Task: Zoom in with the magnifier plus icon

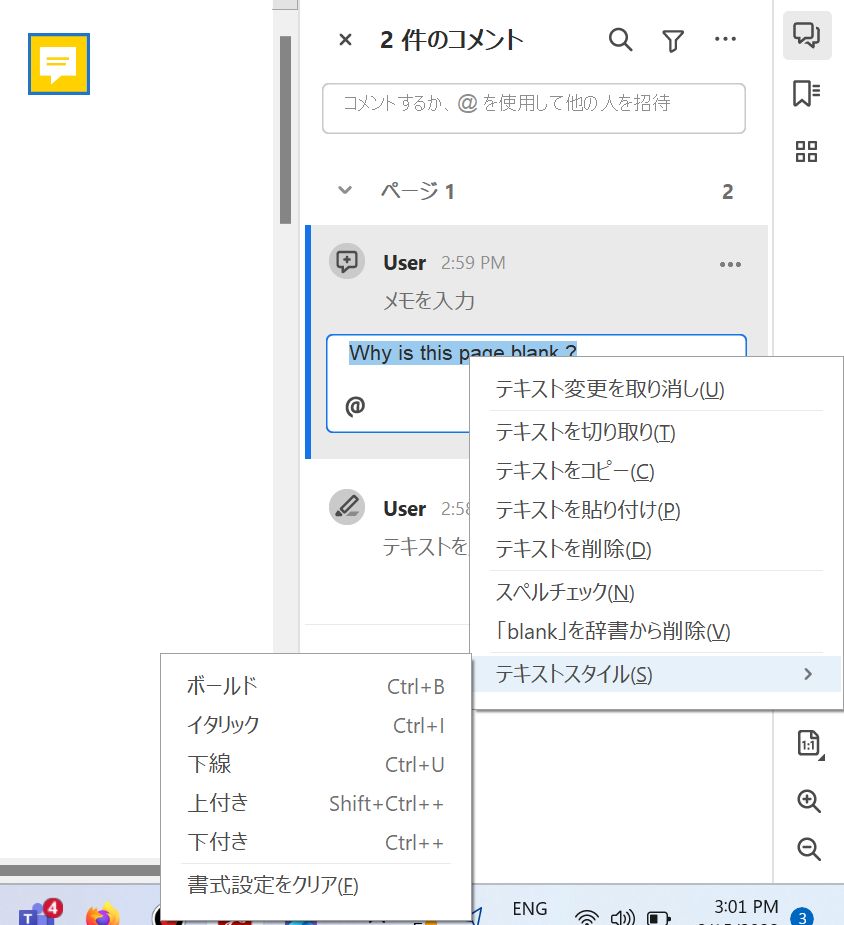Action: [x=806, y=801]
